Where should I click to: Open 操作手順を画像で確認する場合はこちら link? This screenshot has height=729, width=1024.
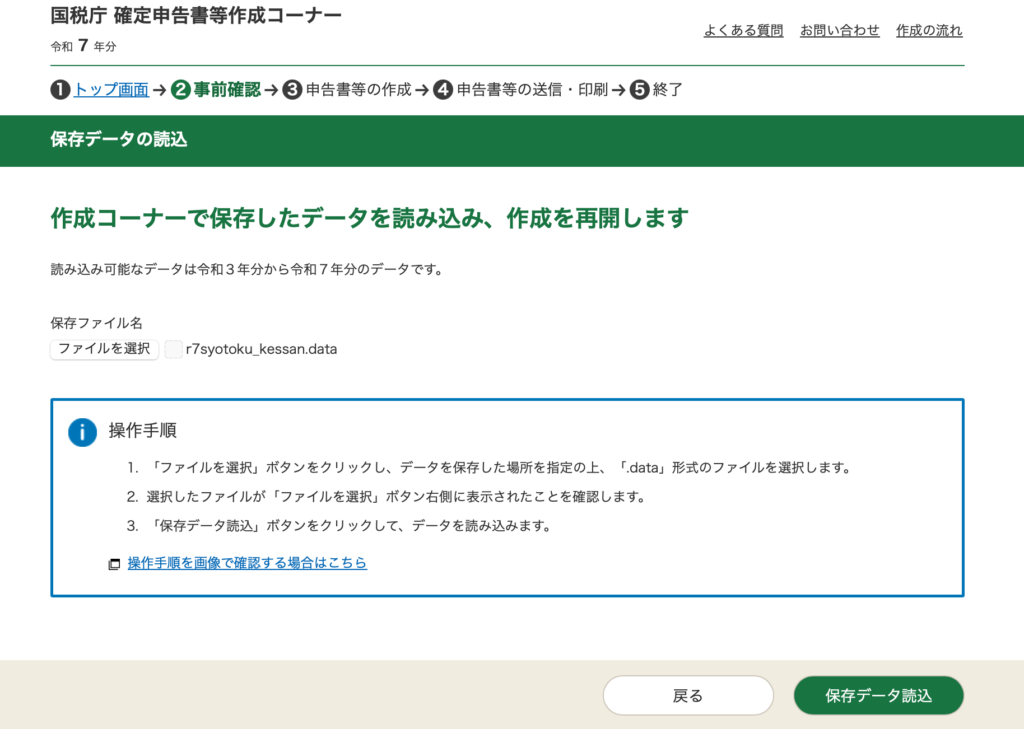coord(247,563)
